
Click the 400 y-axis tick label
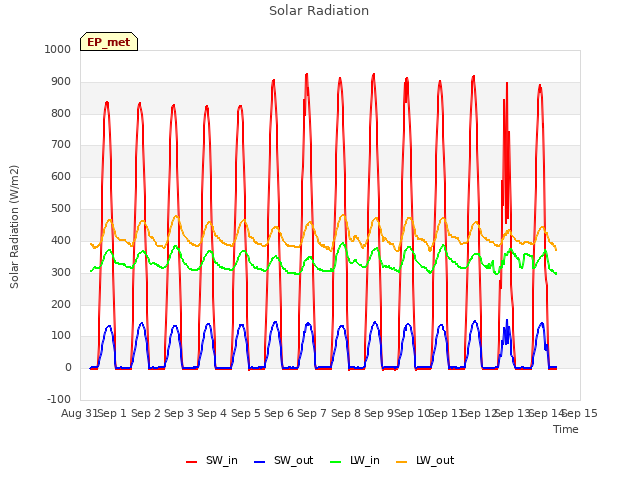pyautogui.click(x=61, y=240)
